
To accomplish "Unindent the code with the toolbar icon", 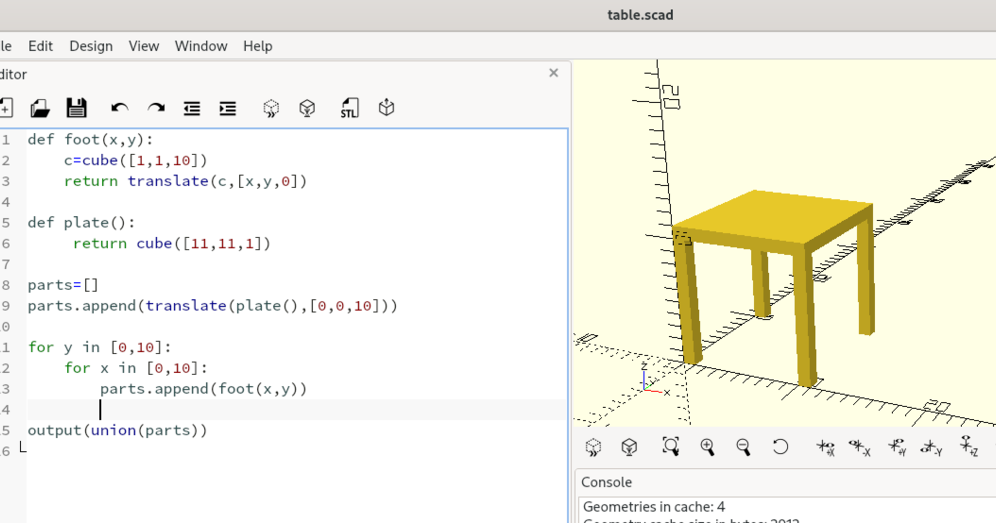I will [x=192, y=109].
